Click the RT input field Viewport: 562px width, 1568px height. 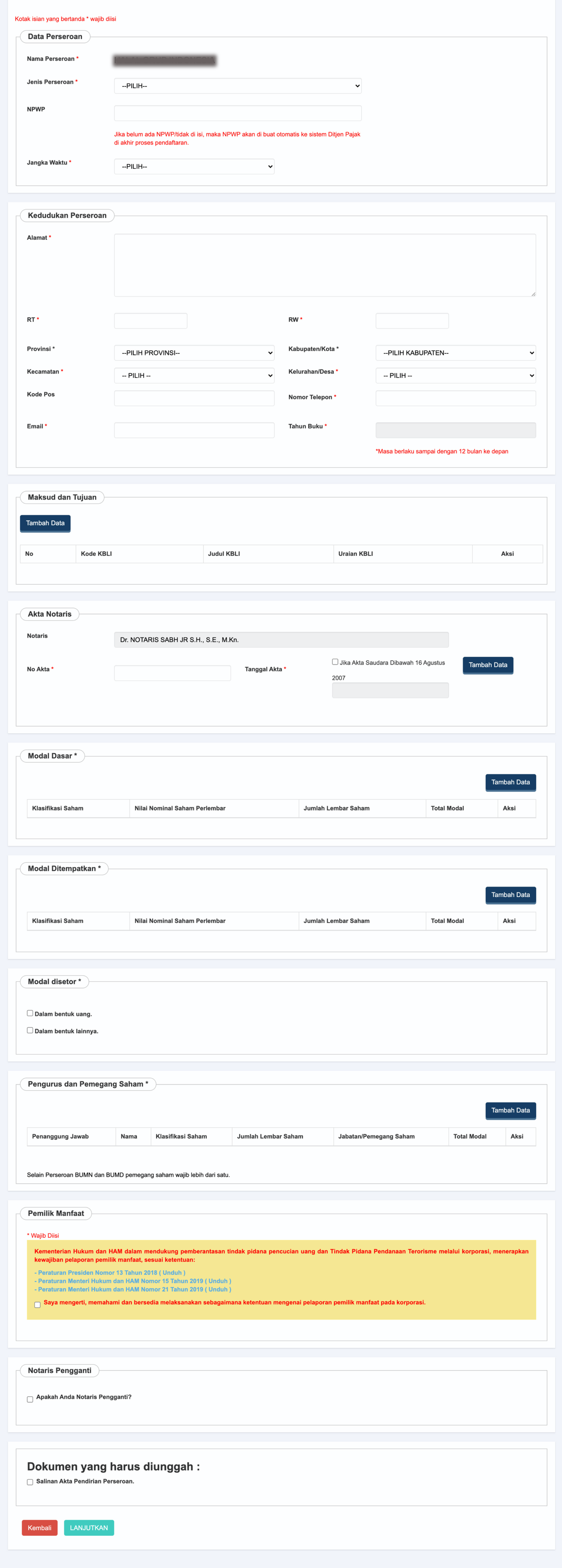(x=150, y=321)
